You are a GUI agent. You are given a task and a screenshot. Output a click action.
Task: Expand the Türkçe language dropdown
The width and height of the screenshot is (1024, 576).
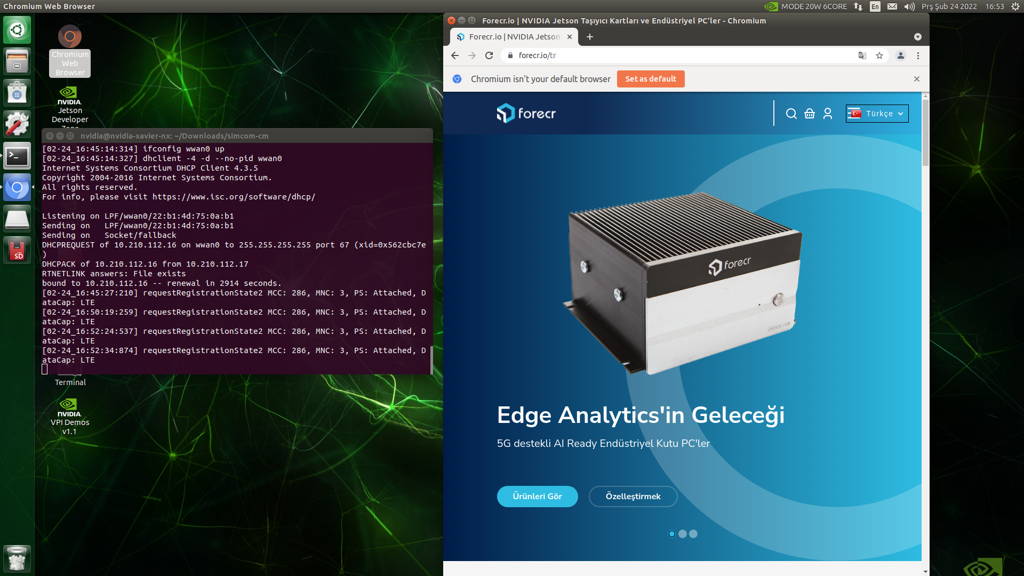[x=877, y=114]
